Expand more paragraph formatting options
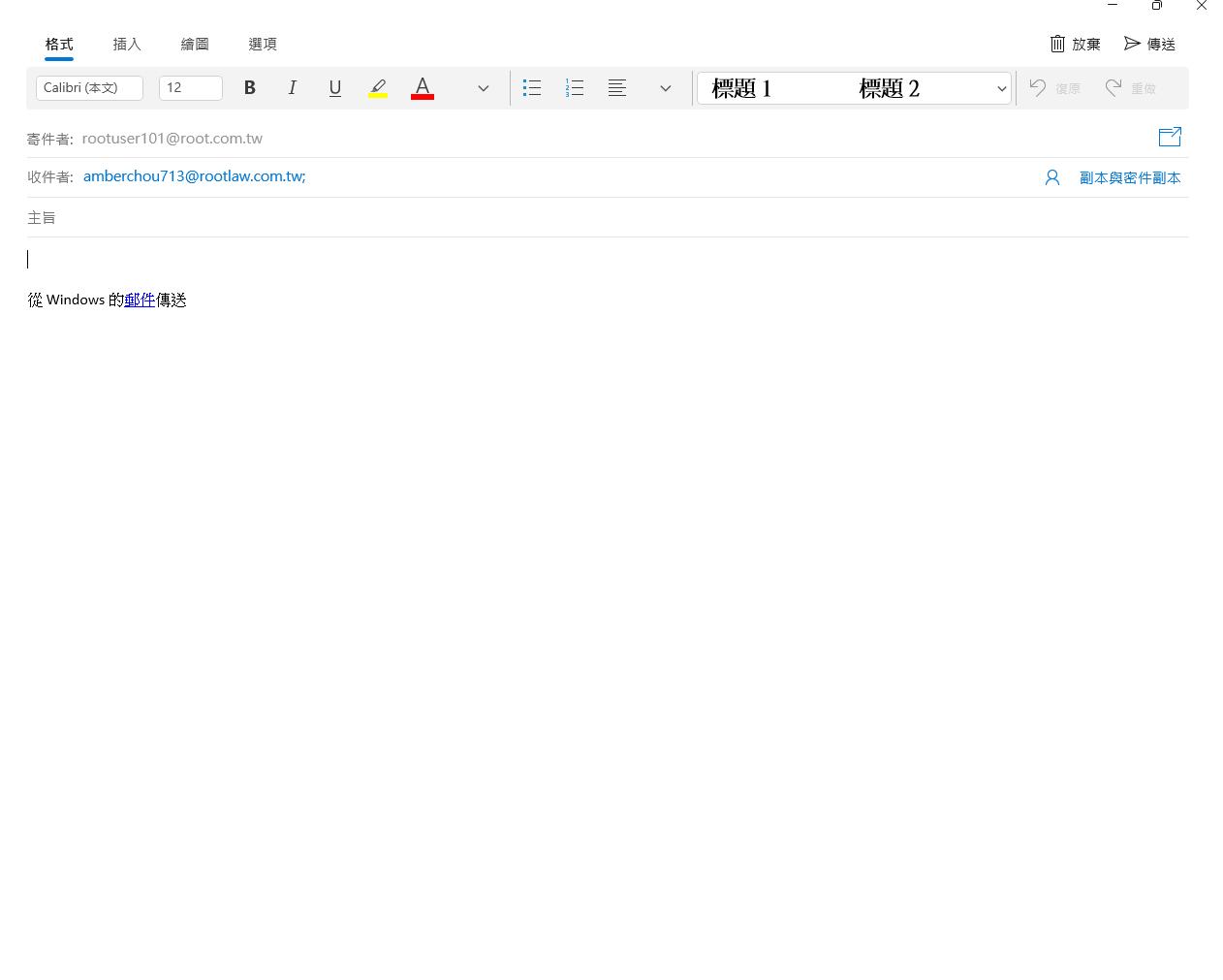Viewport: 1223px width, 980px height. tap(666, 88)
